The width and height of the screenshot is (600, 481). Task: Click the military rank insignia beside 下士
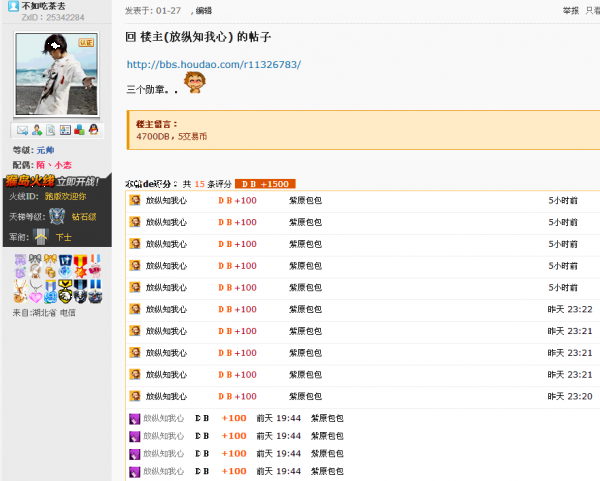tap(41, 236)
